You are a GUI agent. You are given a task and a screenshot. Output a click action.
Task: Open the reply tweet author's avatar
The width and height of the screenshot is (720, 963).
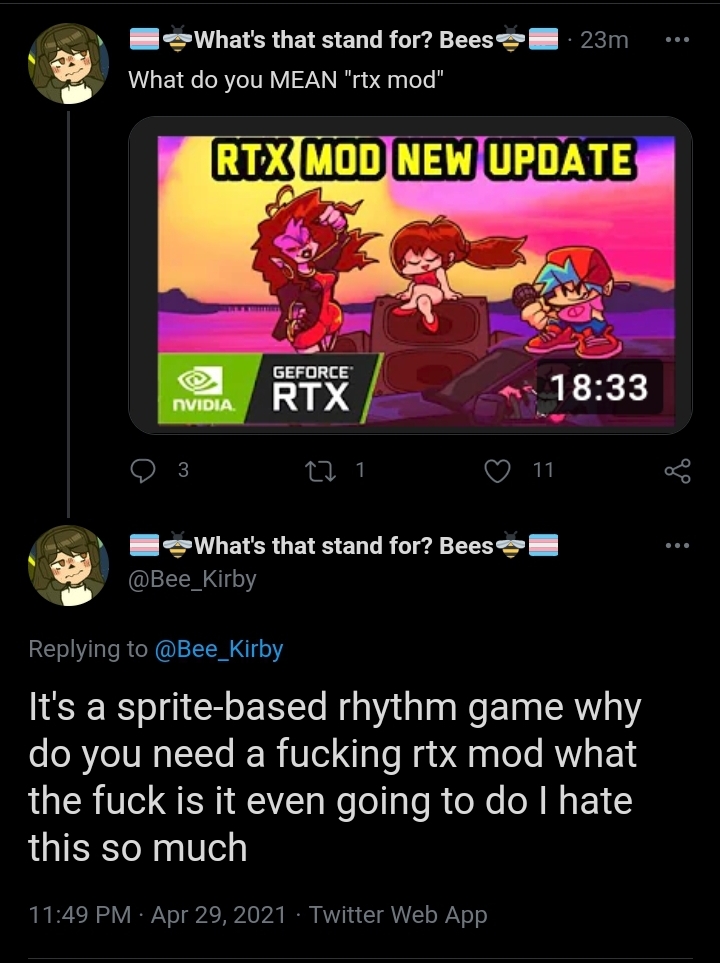68,566
